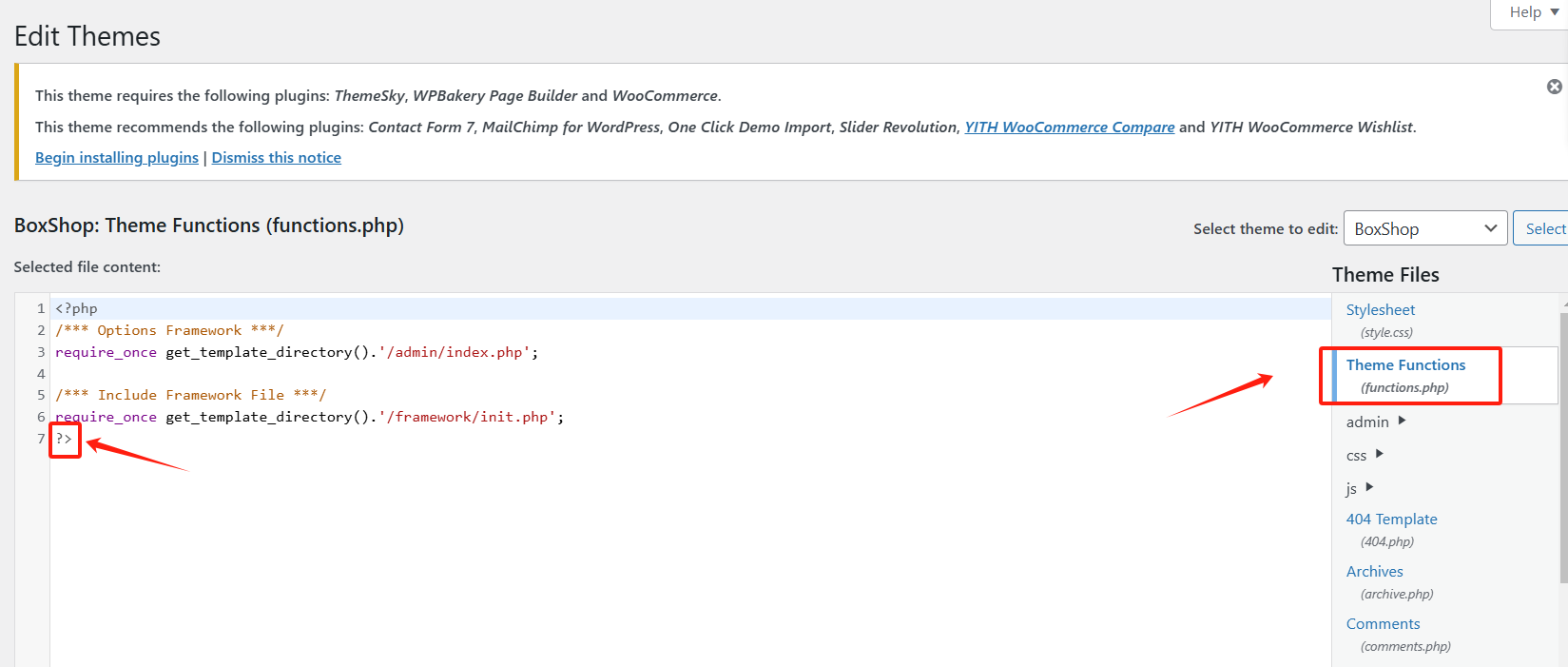Dismiss the plugin notice with X icon
This screenshot has height=667, width=1568.
(x=1554, y=87)
